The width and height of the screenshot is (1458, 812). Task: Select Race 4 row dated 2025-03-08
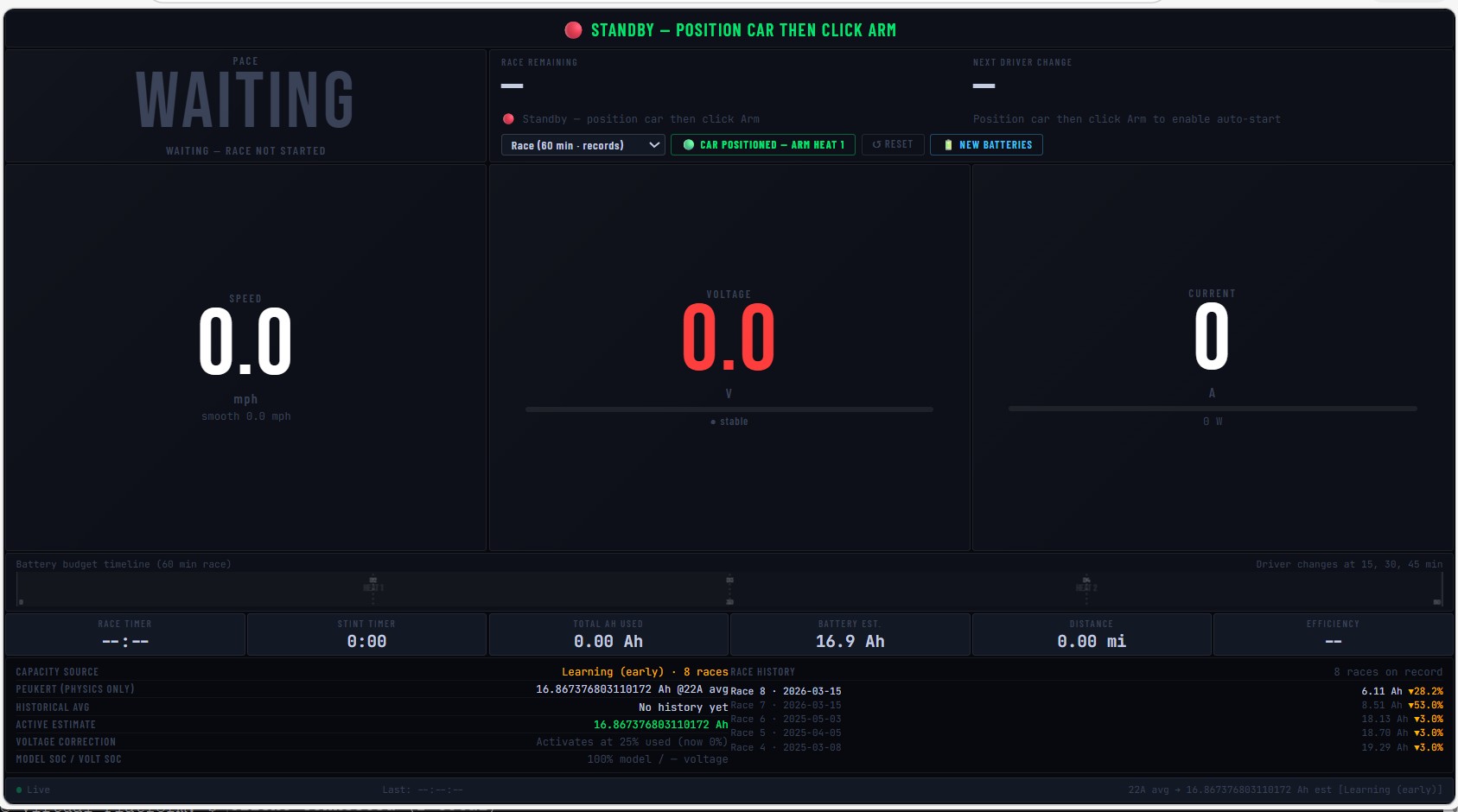tap(786, 747)
